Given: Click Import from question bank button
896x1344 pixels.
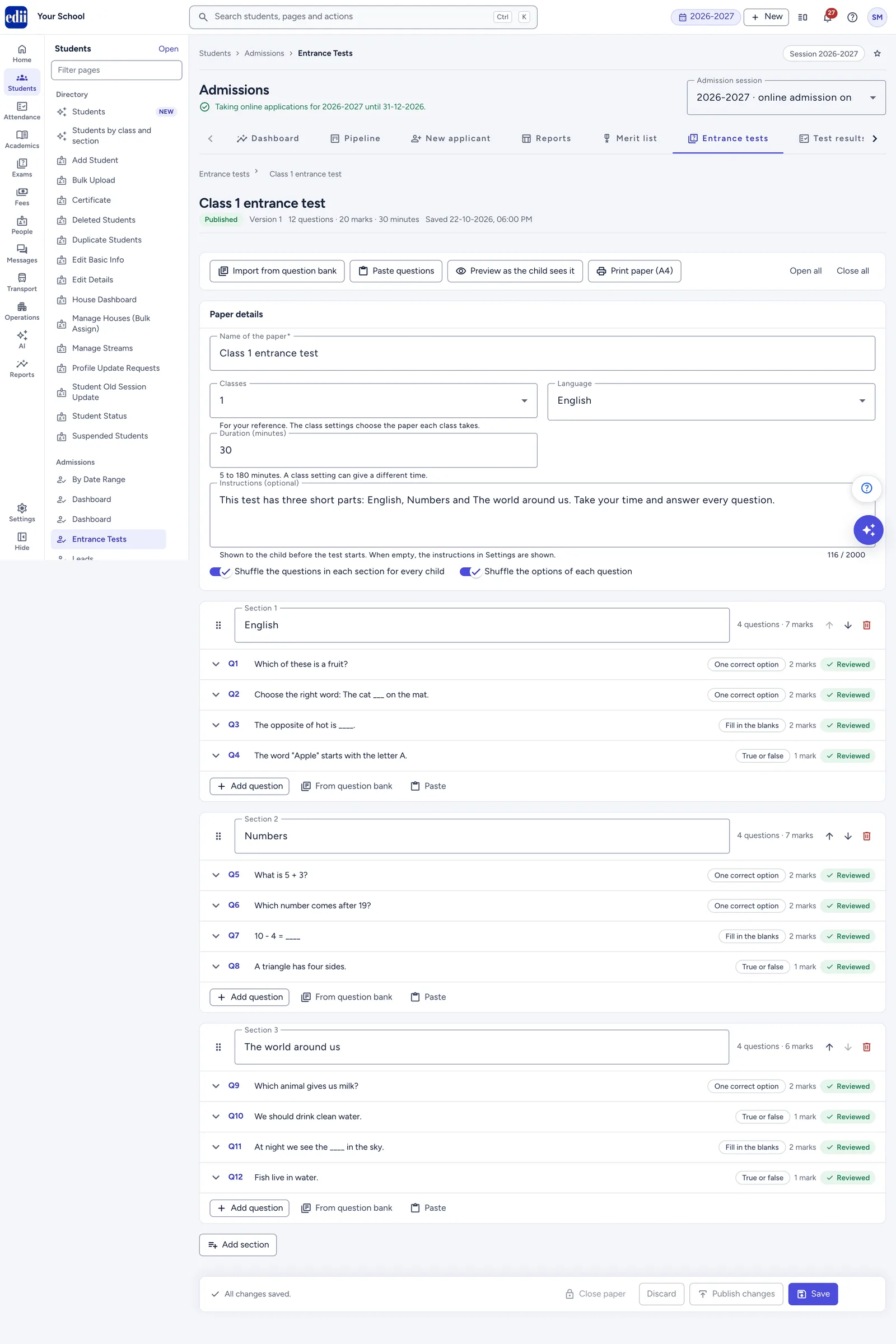Looking at the screenshot, I should coord(277,271).
